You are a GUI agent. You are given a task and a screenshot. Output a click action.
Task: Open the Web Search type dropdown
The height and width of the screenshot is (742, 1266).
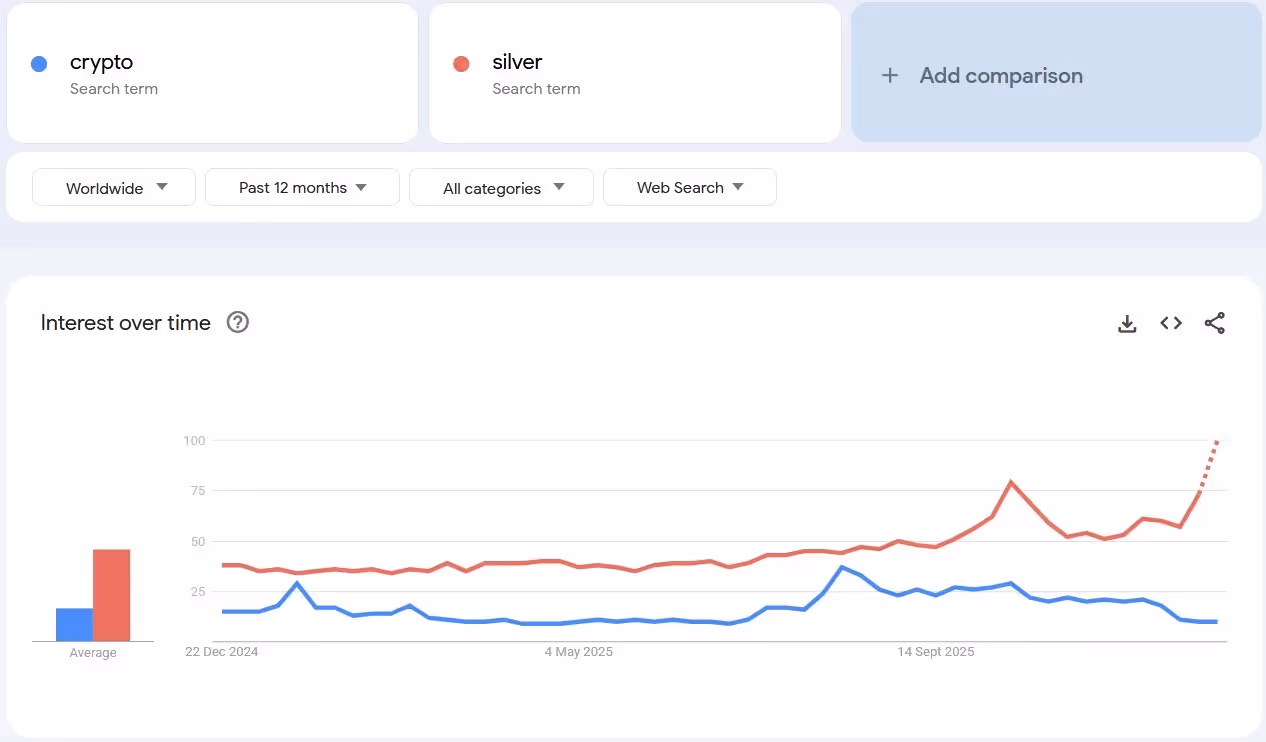pyautogui.click(x=689, y=187)
